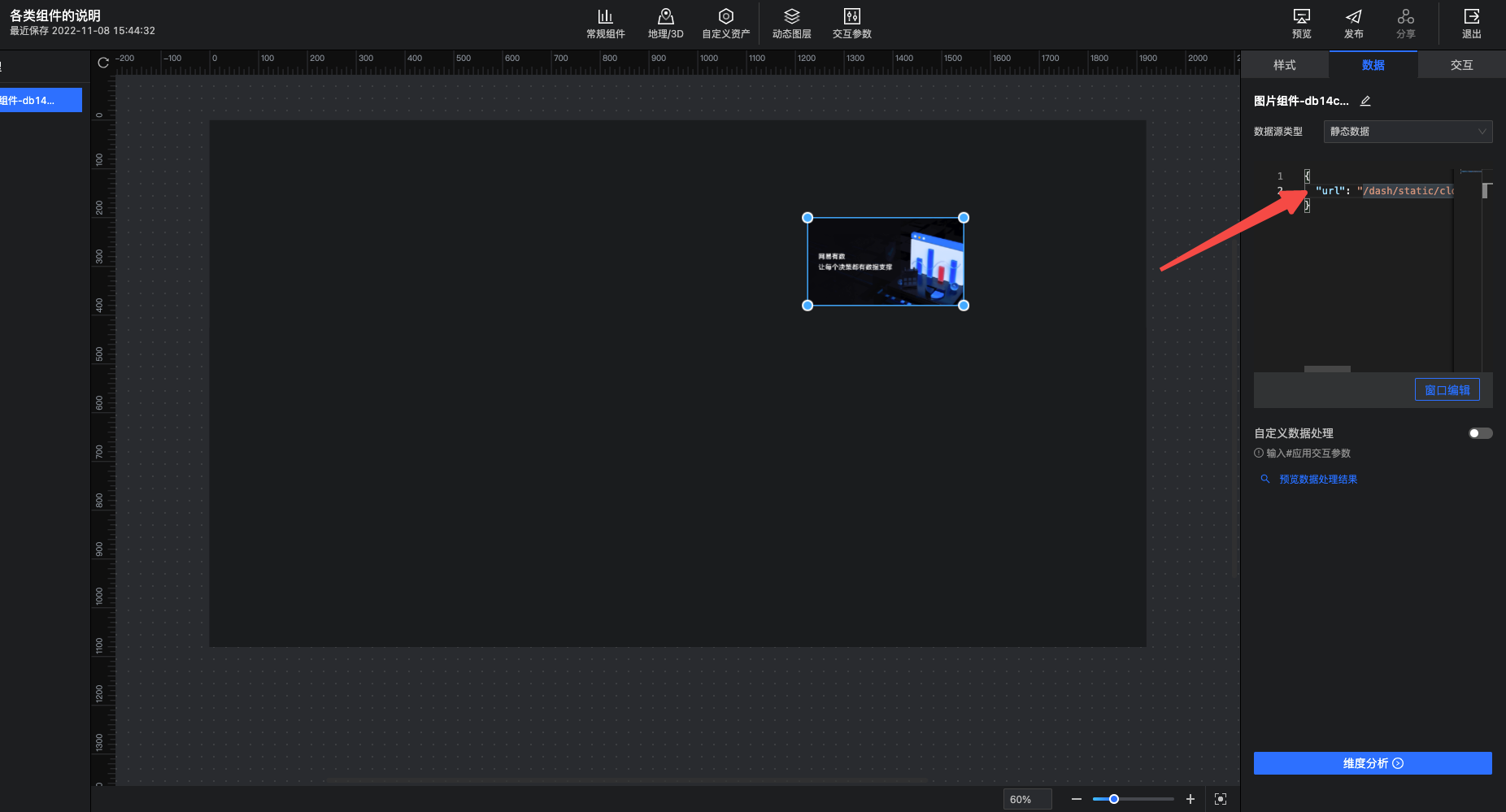Open the 常规组件 chart components menu

pos(605,24)
